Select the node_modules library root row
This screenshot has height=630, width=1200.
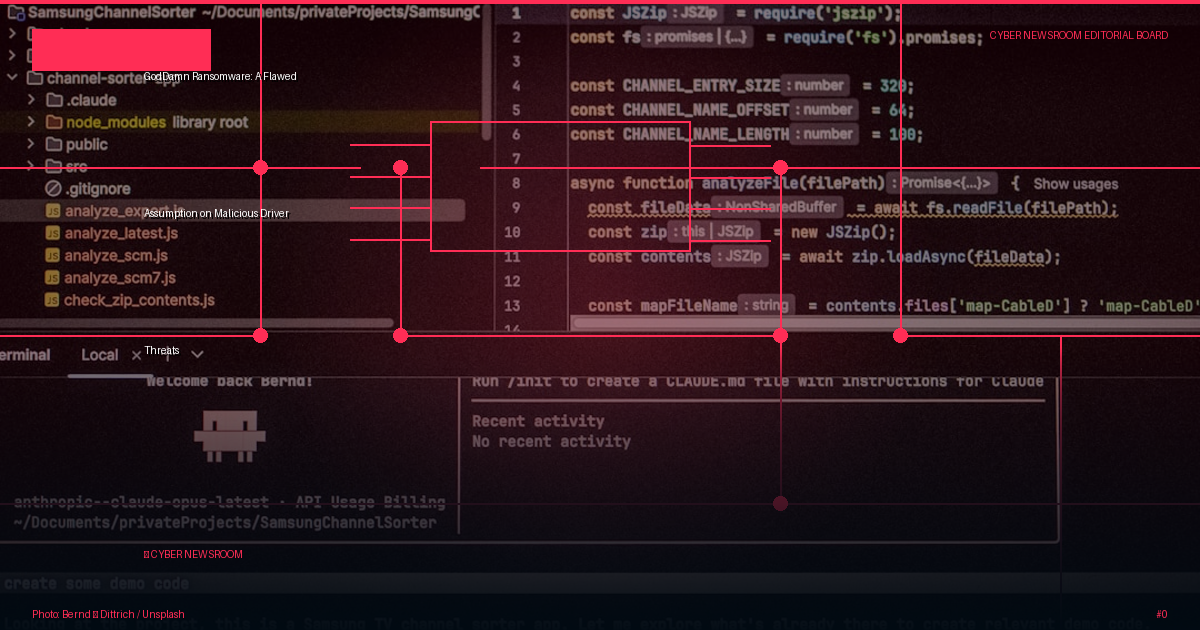240,122
